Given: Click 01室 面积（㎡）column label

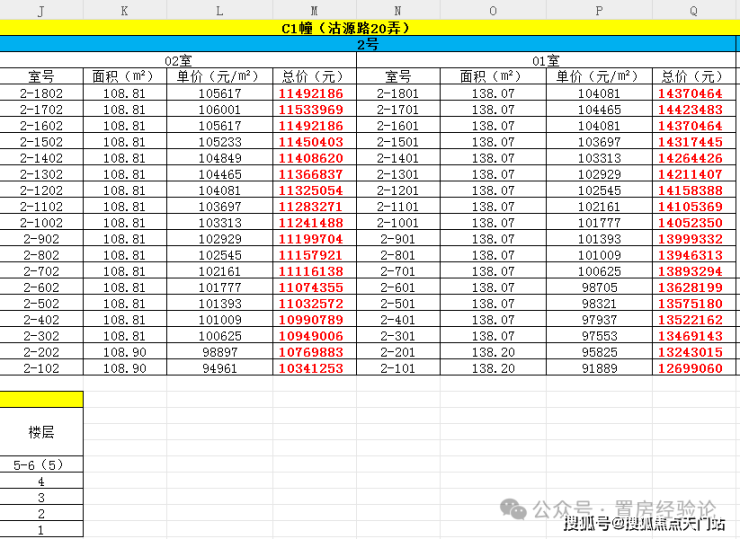Looking at the screenshot, I should click(x=493, y=76).
